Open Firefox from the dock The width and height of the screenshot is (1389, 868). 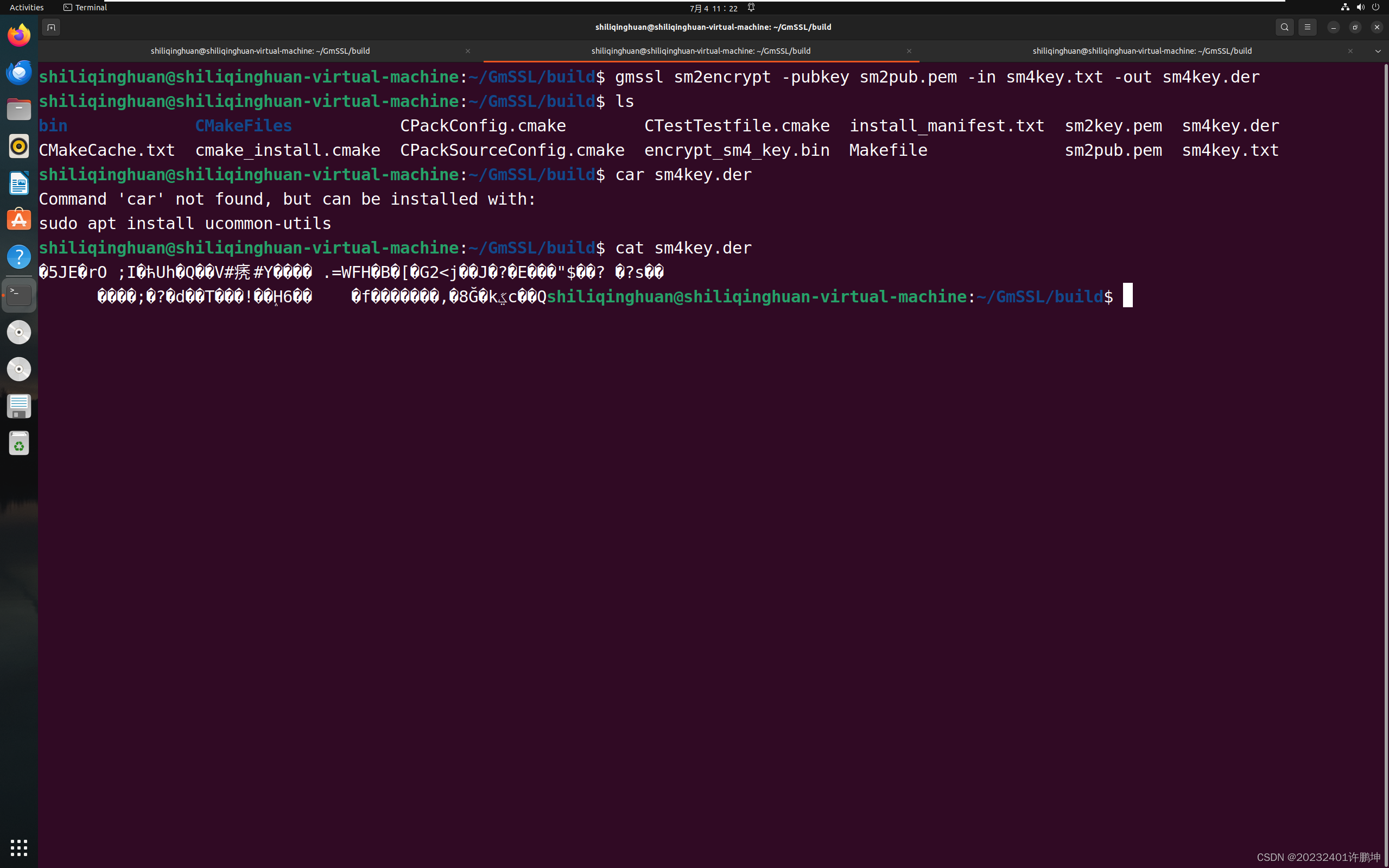(19, 35)
